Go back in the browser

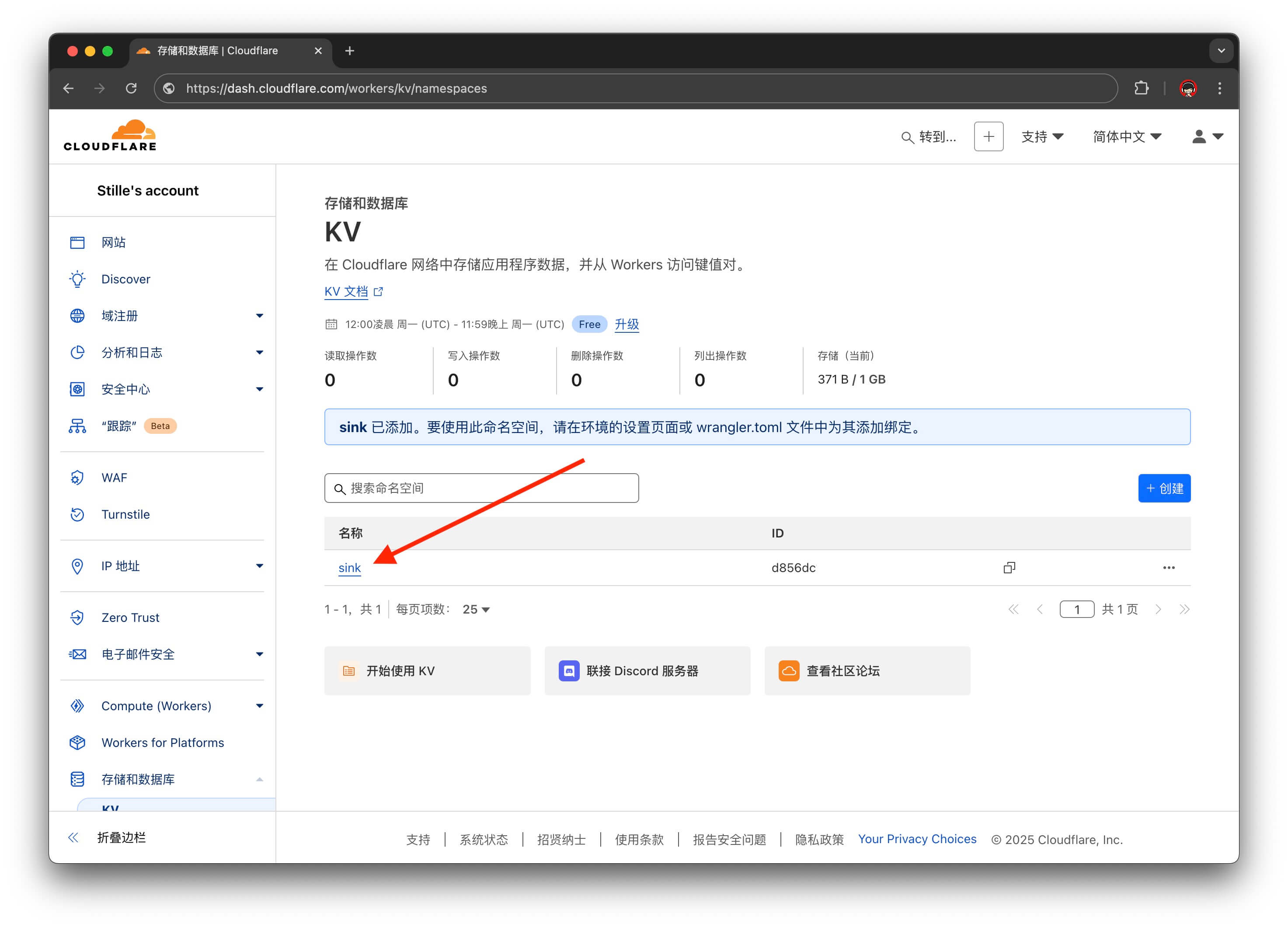point(69,88)
